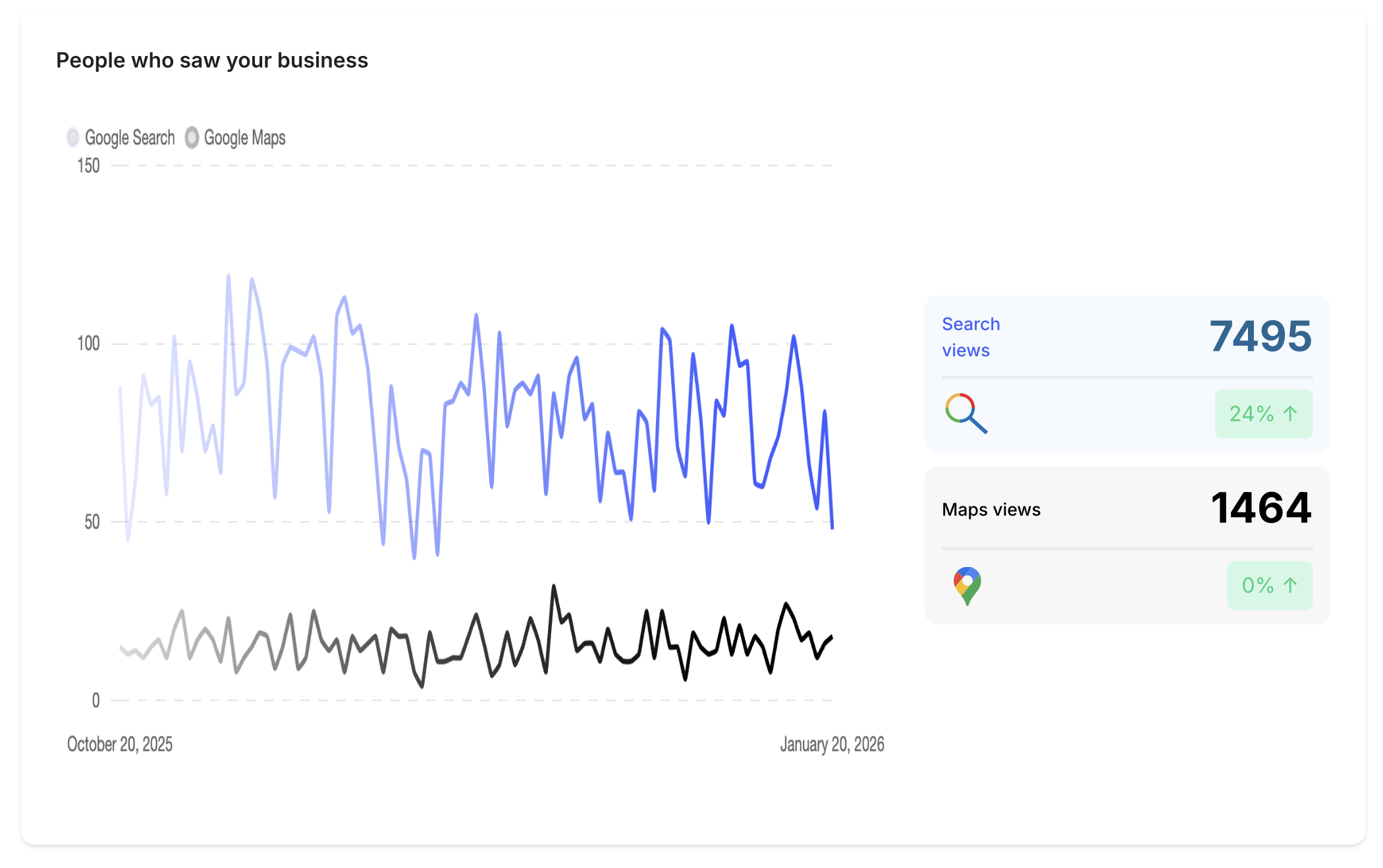
Task: Click the 100 y-axis gridline label
Action: pyautogui.click(x=89, y=343)
